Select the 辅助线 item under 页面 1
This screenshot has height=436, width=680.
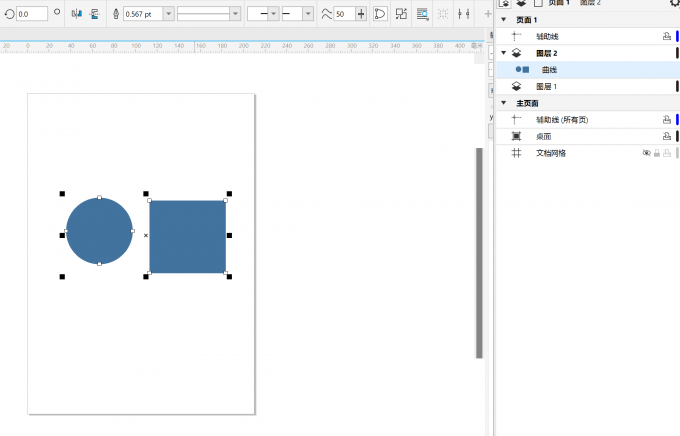(546, 36)
